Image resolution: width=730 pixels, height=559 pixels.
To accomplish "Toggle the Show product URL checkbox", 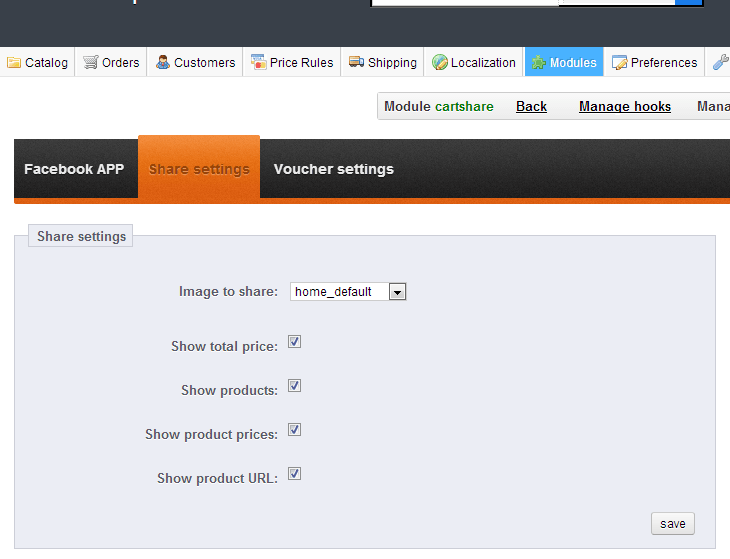I will pos(294,474).
